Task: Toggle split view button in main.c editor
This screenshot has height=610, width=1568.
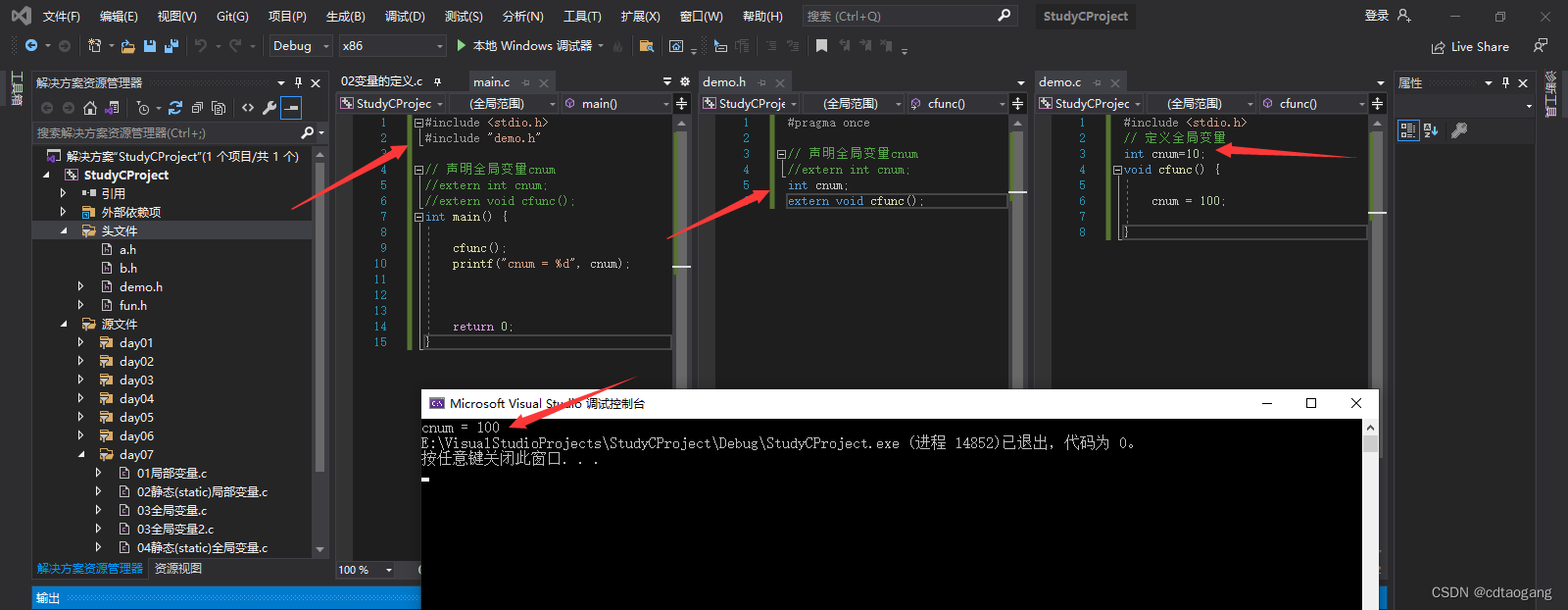Action: click(682, 103)
